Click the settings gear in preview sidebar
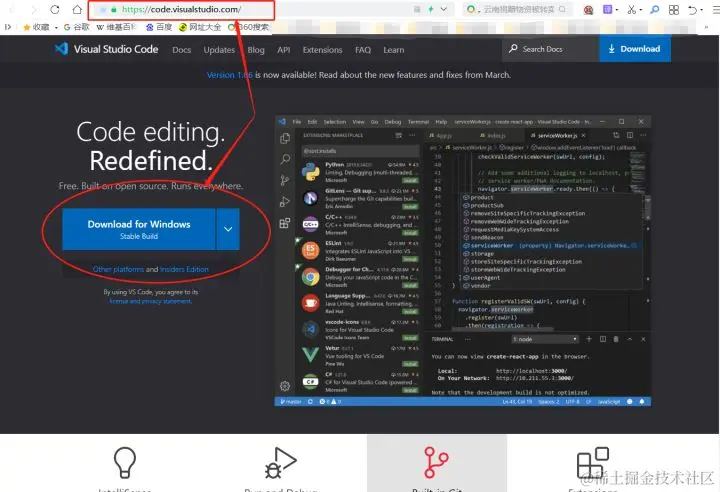720x492 pixels. tap(285, 386)
